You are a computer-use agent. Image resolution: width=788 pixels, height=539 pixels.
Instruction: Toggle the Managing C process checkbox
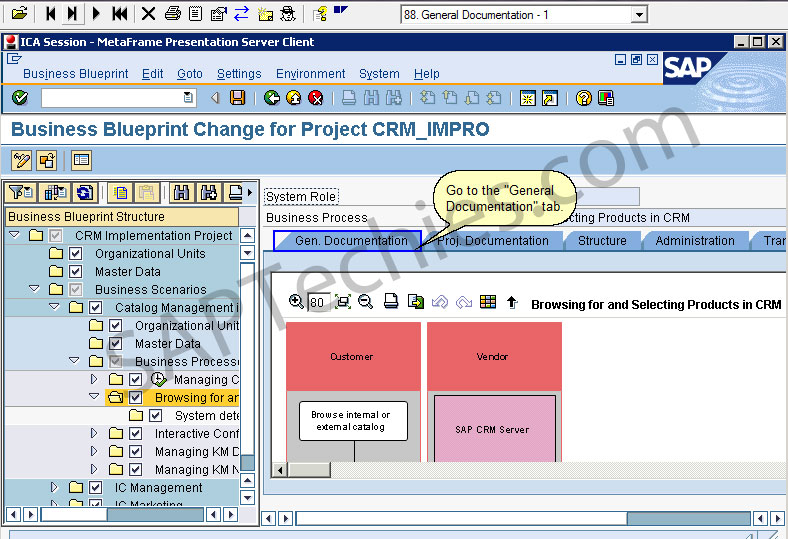point(135,380)
